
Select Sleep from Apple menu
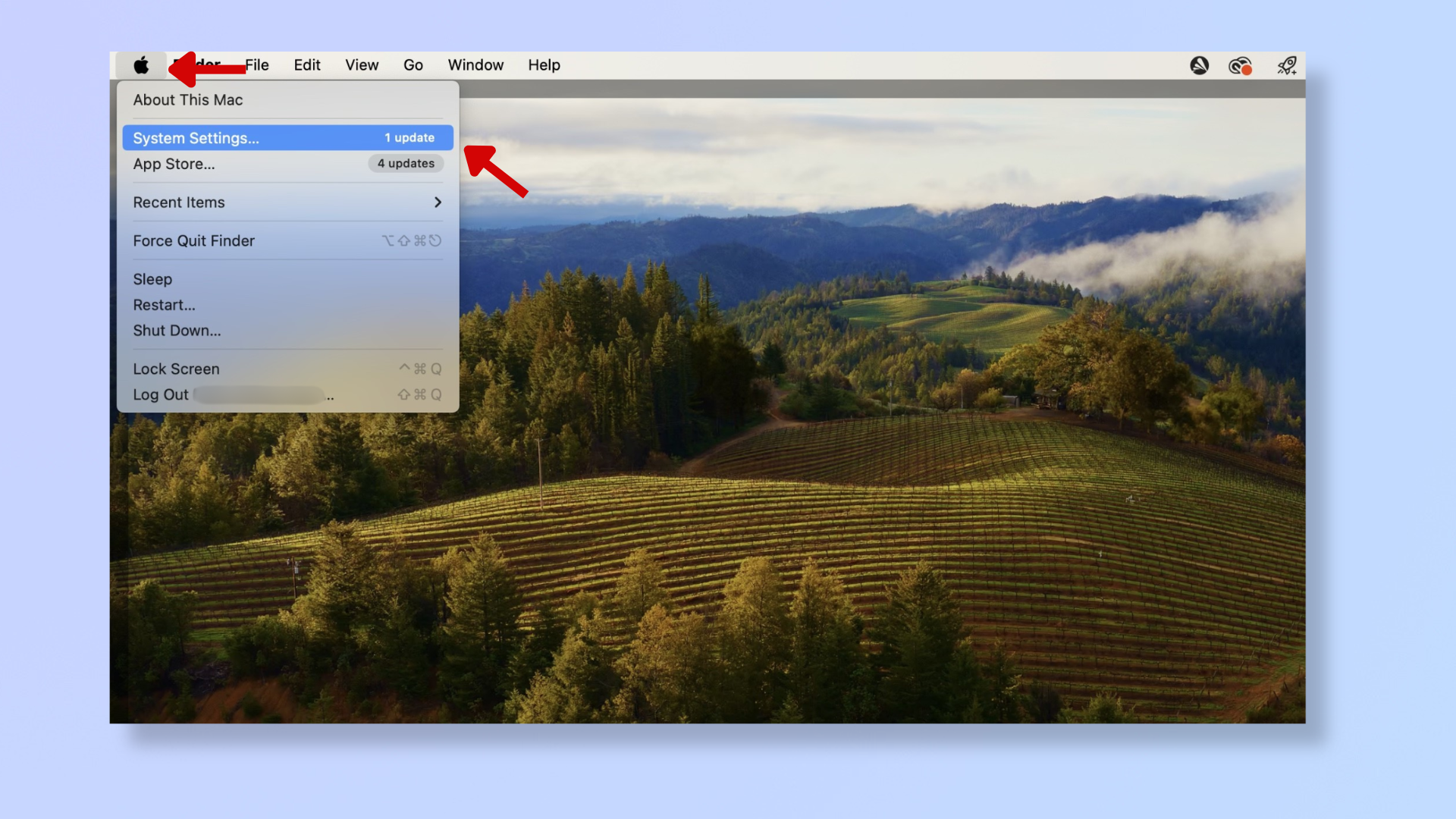pos(152,278)
